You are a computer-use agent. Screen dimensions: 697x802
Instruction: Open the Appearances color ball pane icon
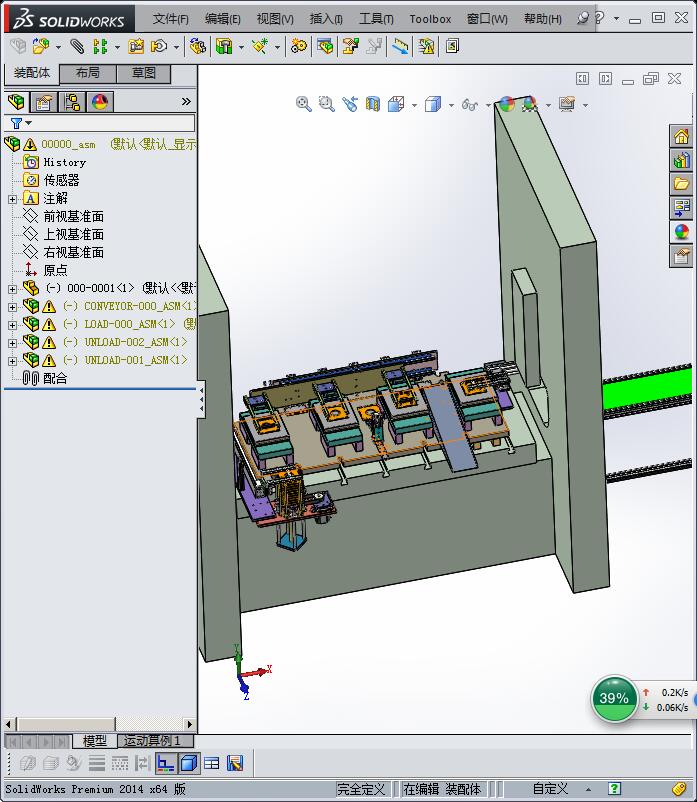[x=681, y=232]
